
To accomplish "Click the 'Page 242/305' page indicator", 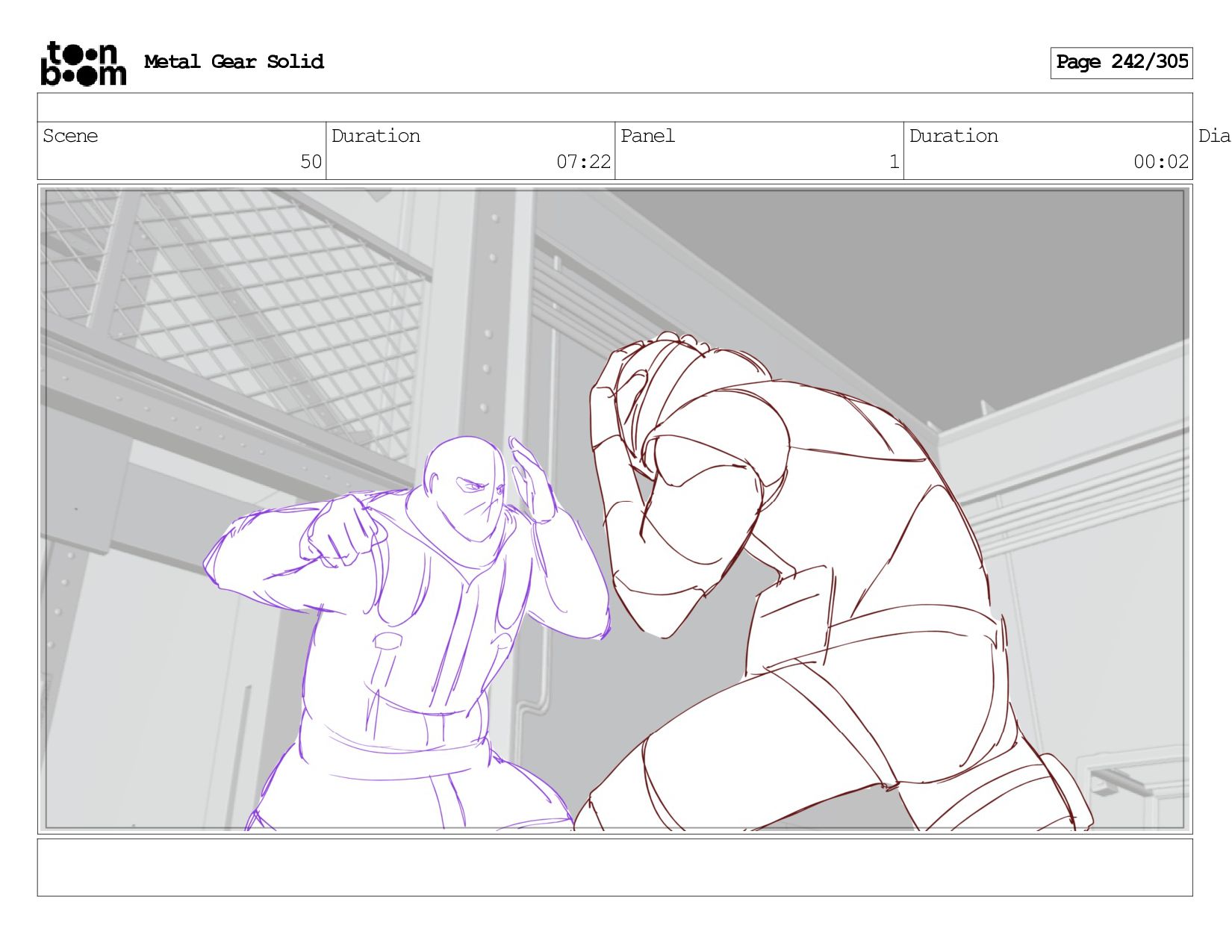I will point(1121,63).
